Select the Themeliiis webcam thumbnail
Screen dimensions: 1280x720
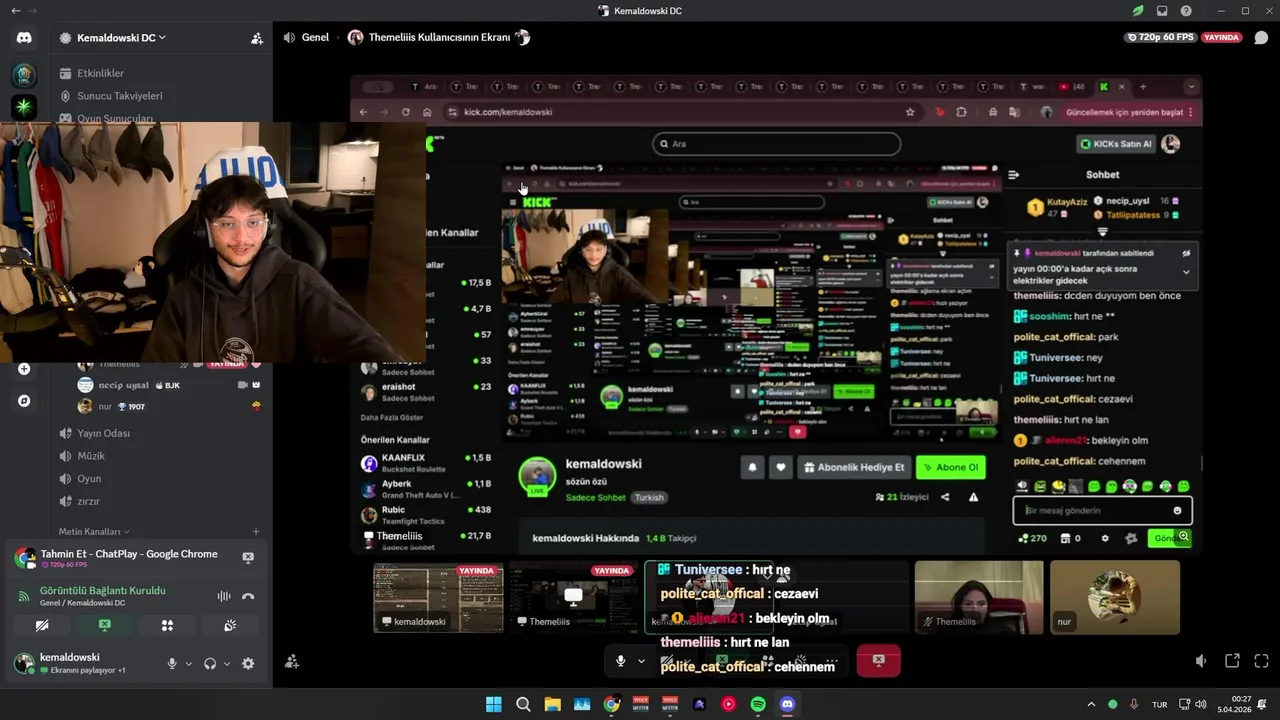[979, 597]
